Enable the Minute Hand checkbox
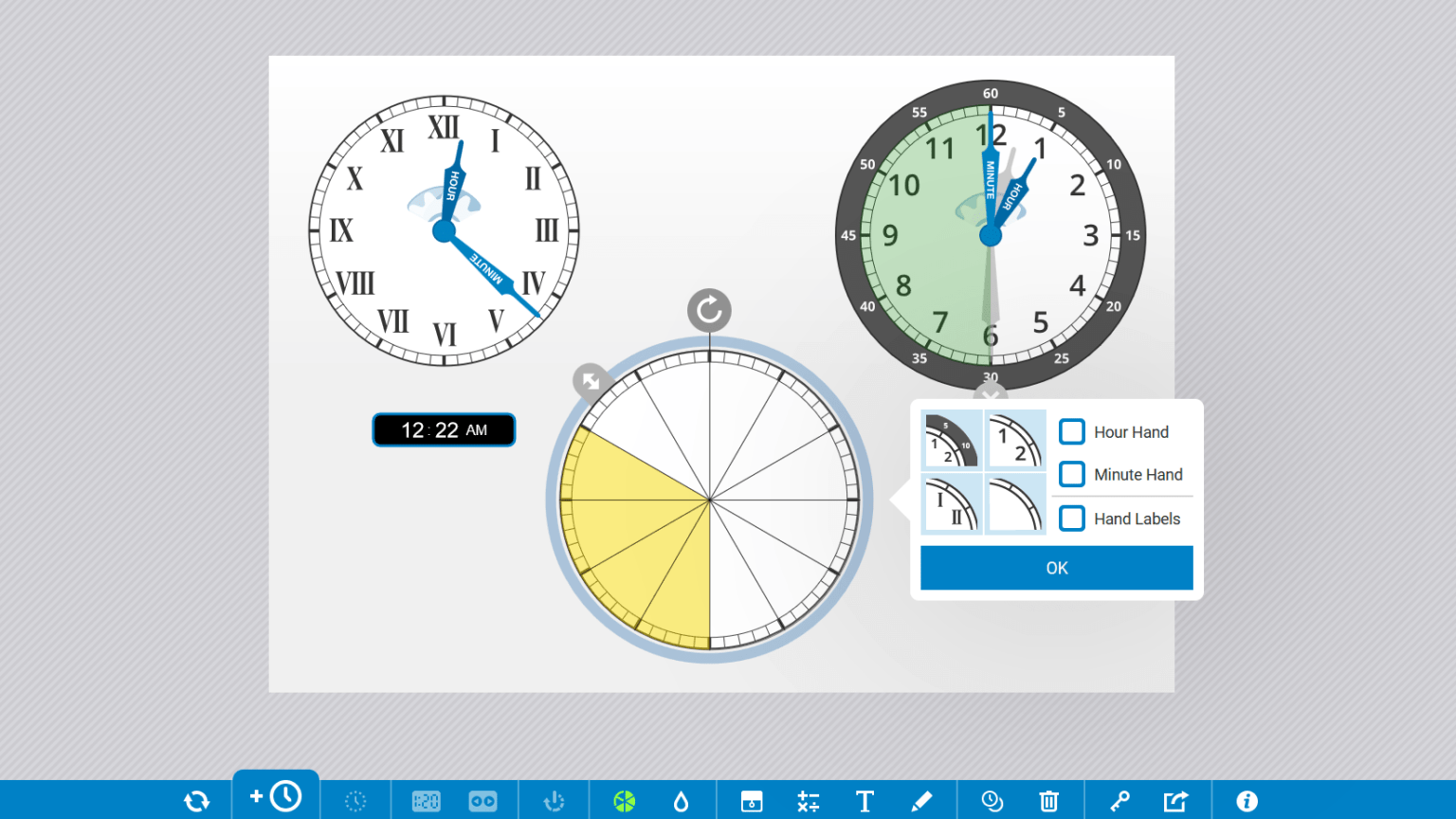This screenshot has width=1456, height=819. [1071, 474]
